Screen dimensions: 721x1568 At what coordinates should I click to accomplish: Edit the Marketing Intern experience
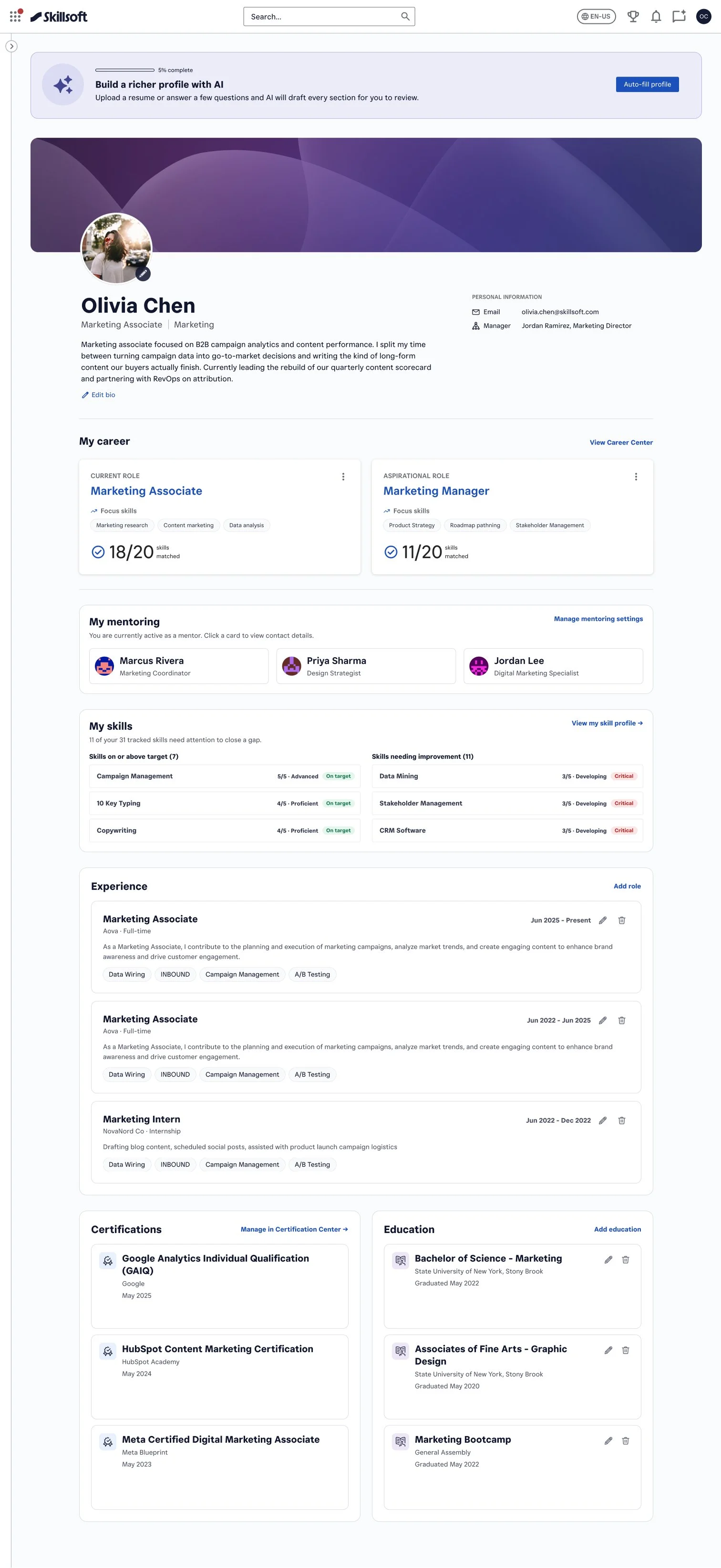tap(602, 1120)
